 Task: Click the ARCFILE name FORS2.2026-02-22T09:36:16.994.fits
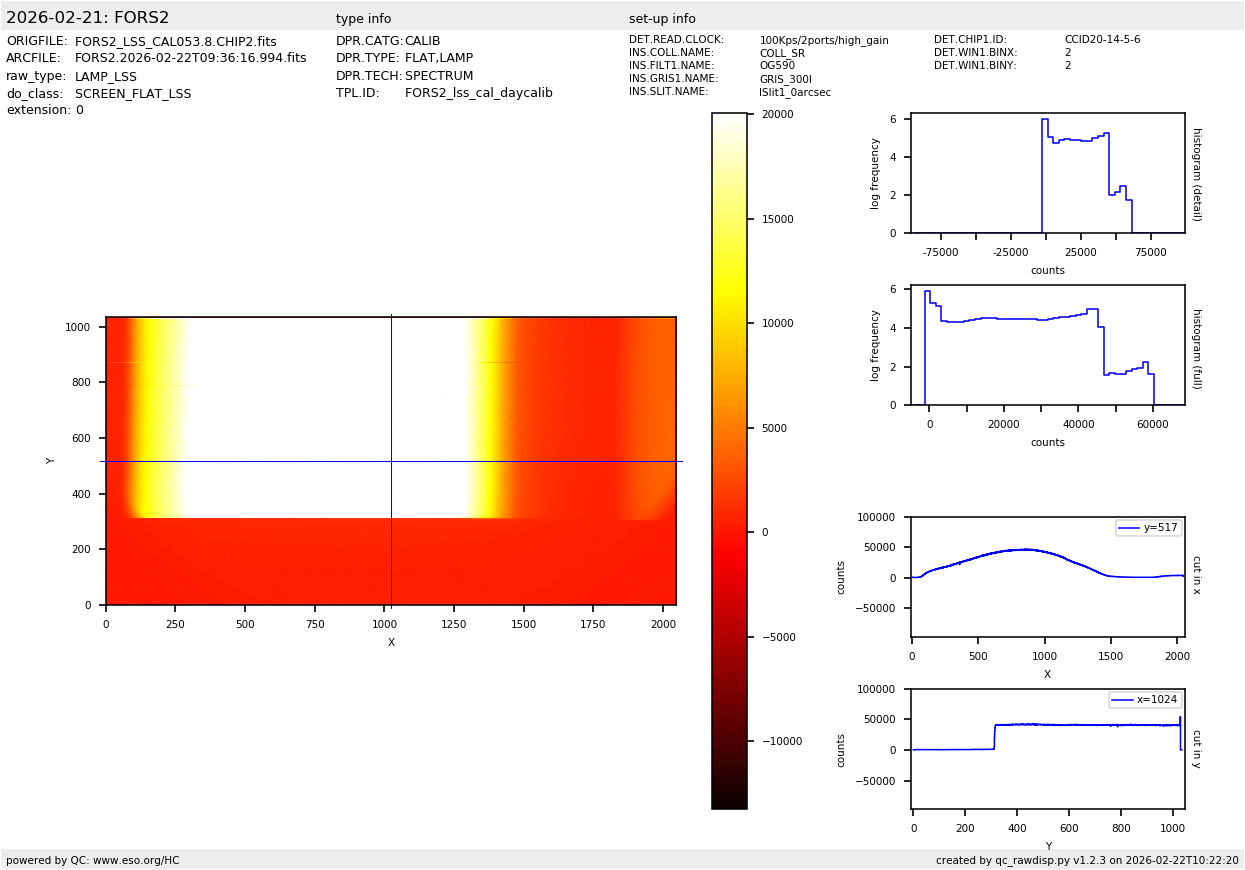(x=190, y=59)
